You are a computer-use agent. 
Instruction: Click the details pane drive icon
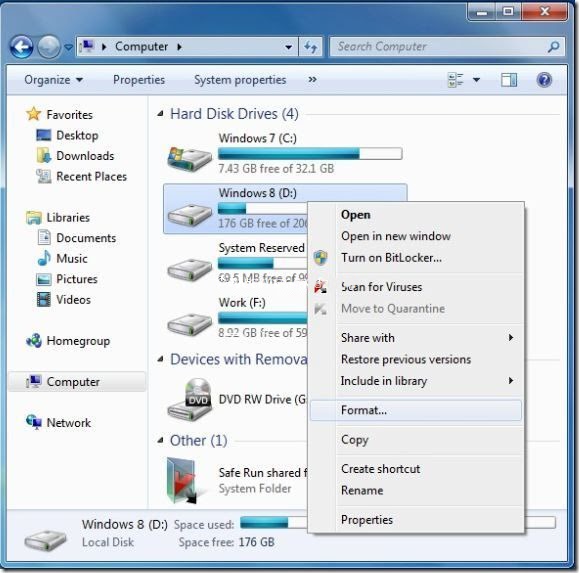point(45,540)
